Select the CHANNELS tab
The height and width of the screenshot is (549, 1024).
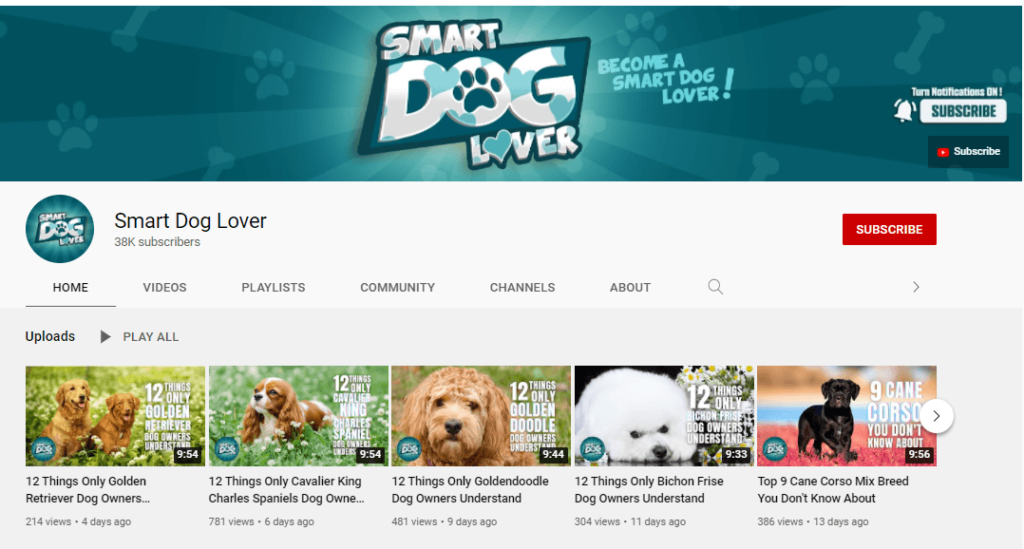pos(522,287)
